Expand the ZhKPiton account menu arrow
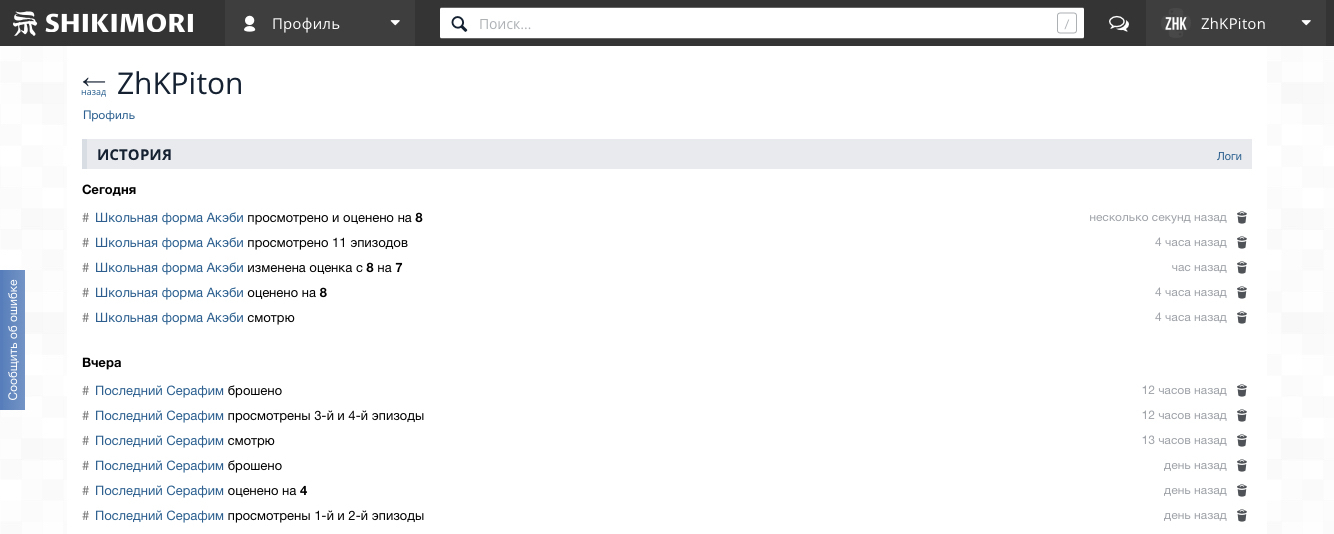 click(1306, 24)
